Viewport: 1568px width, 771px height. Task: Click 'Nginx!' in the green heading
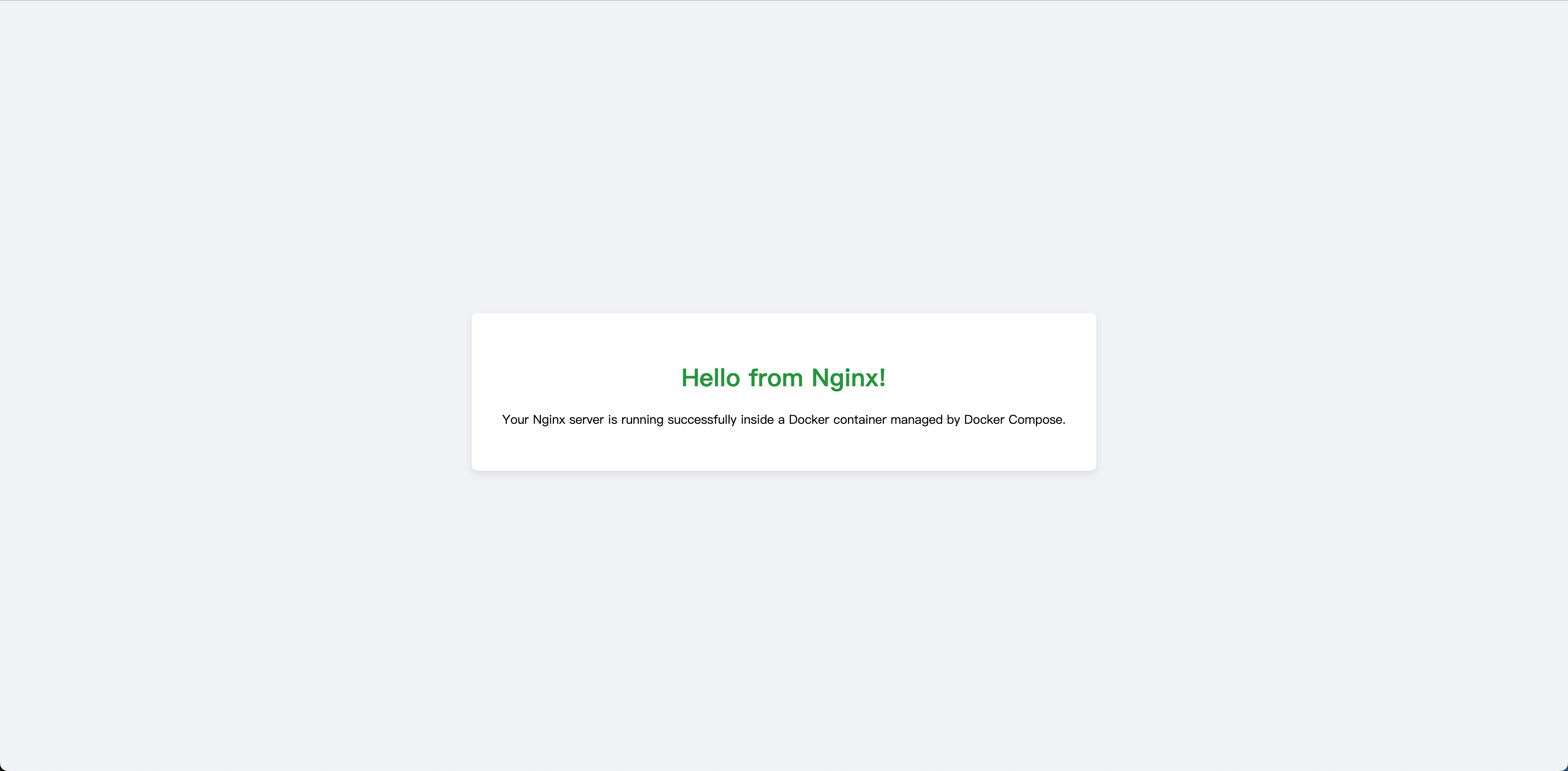click(x=849, y=379)
